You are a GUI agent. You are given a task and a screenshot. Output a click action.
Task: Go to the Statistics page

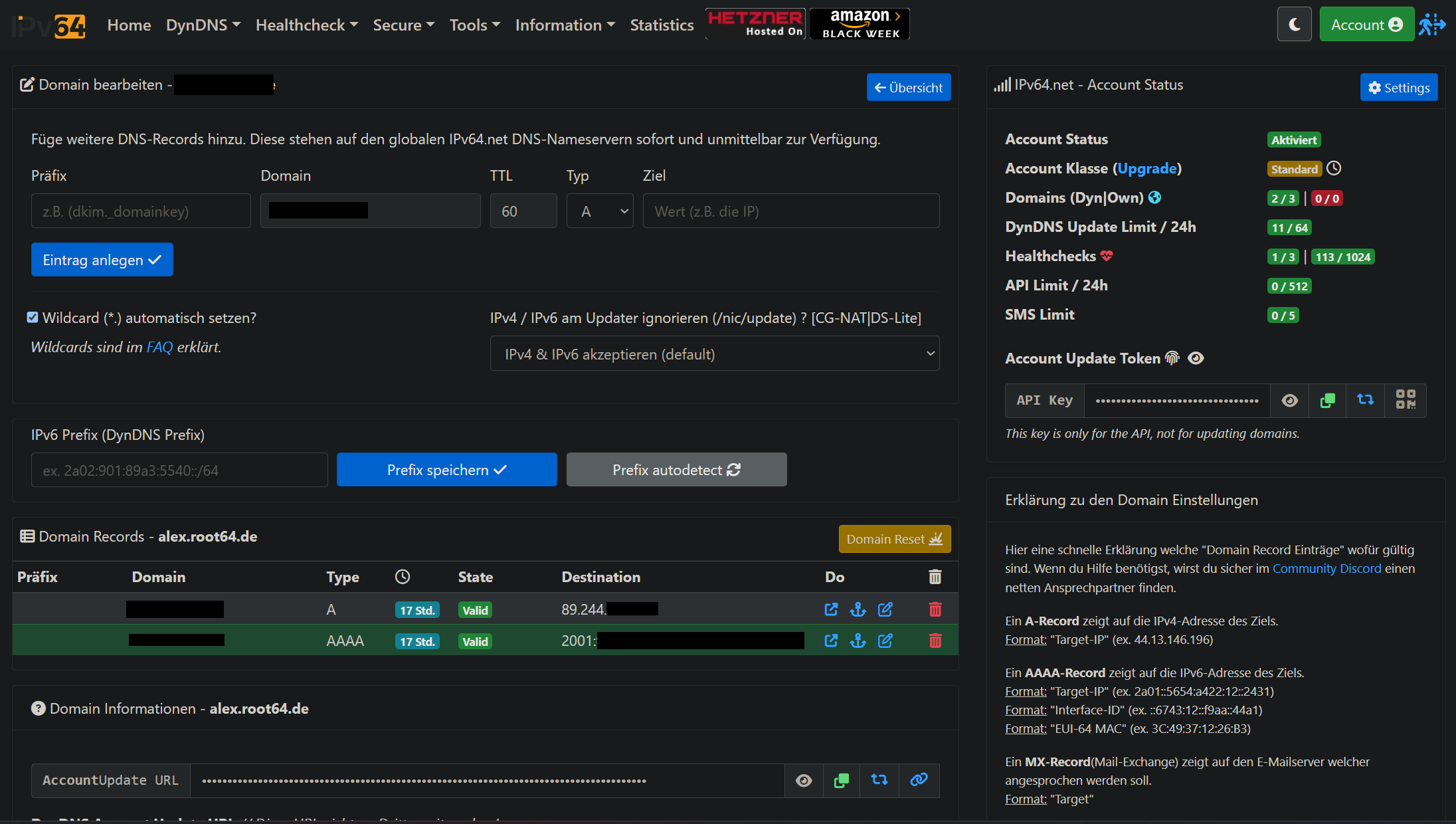662,25
